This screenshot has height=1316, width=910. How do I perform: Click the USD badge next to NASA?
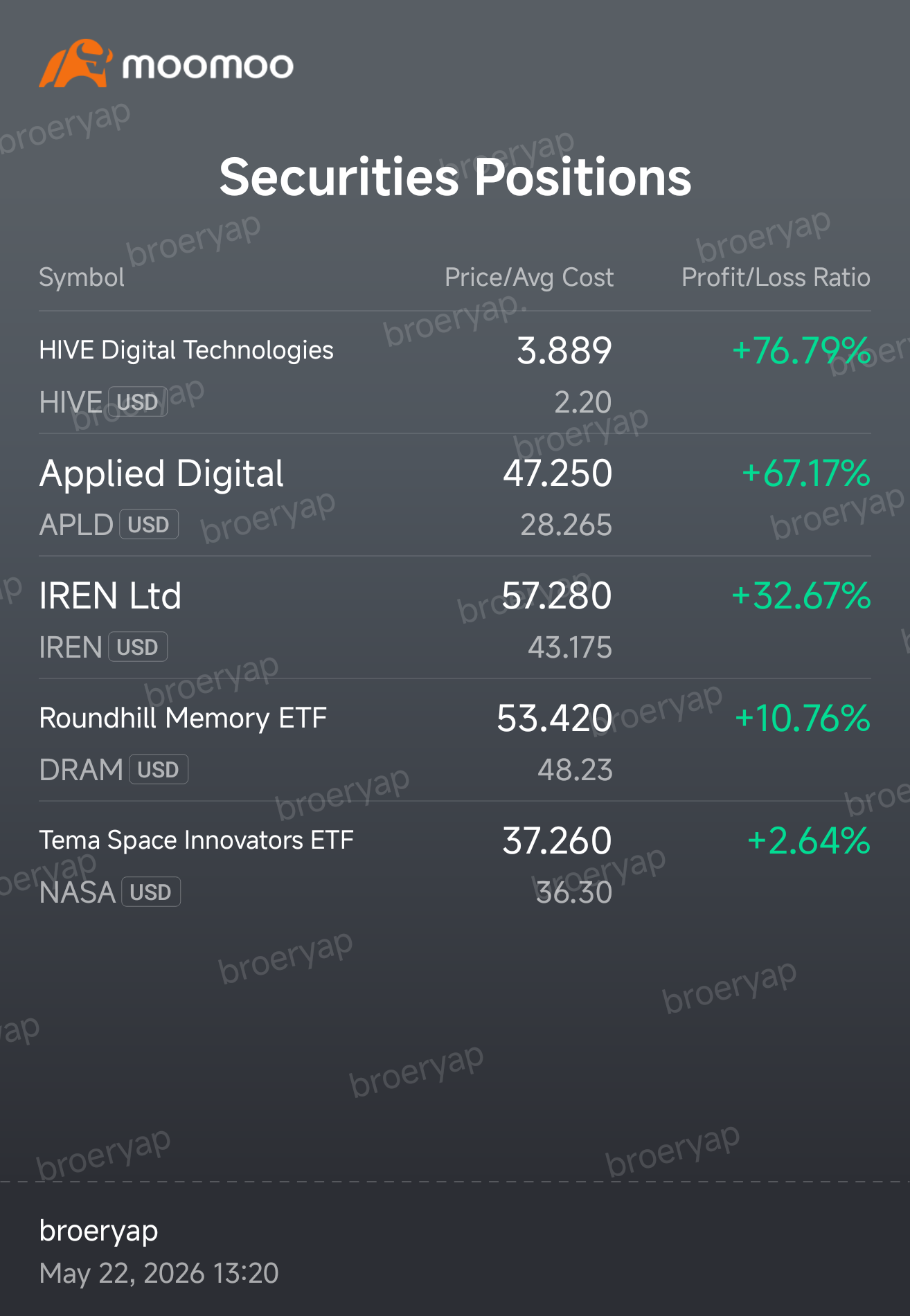coord(151,892)
